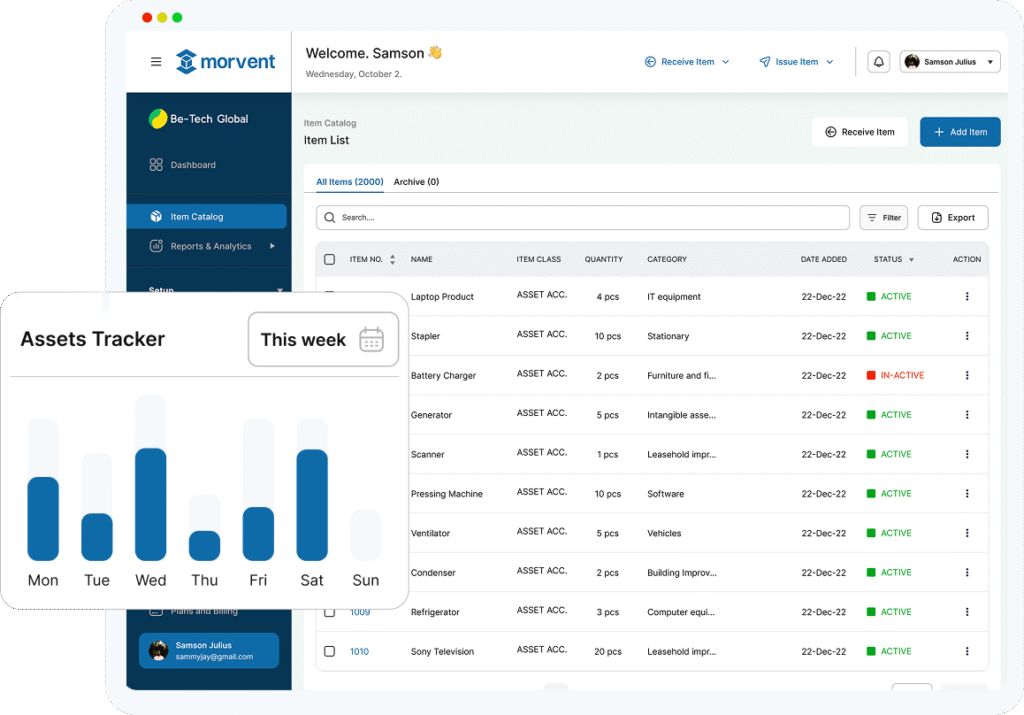Click the Export button
This screenshot has width=1024, height=715.
tap(952, 218)
